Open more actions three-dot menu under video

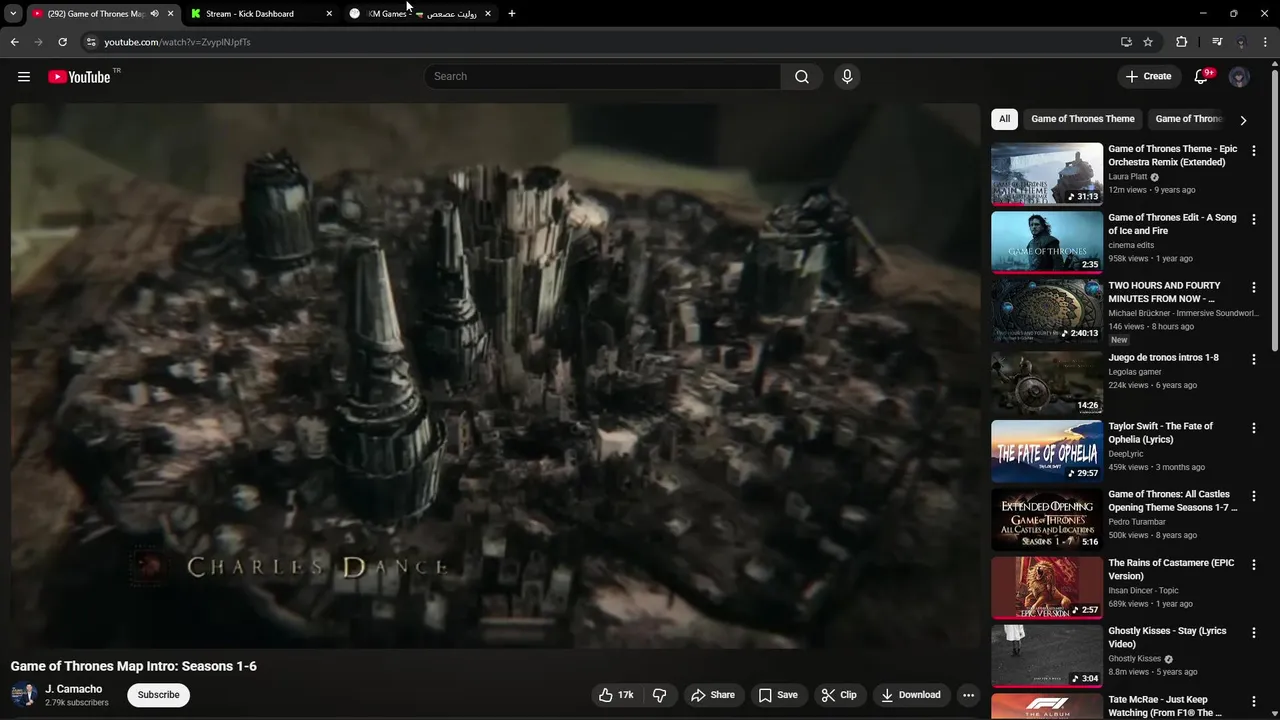pyautogui.click(x=968, y=695)
